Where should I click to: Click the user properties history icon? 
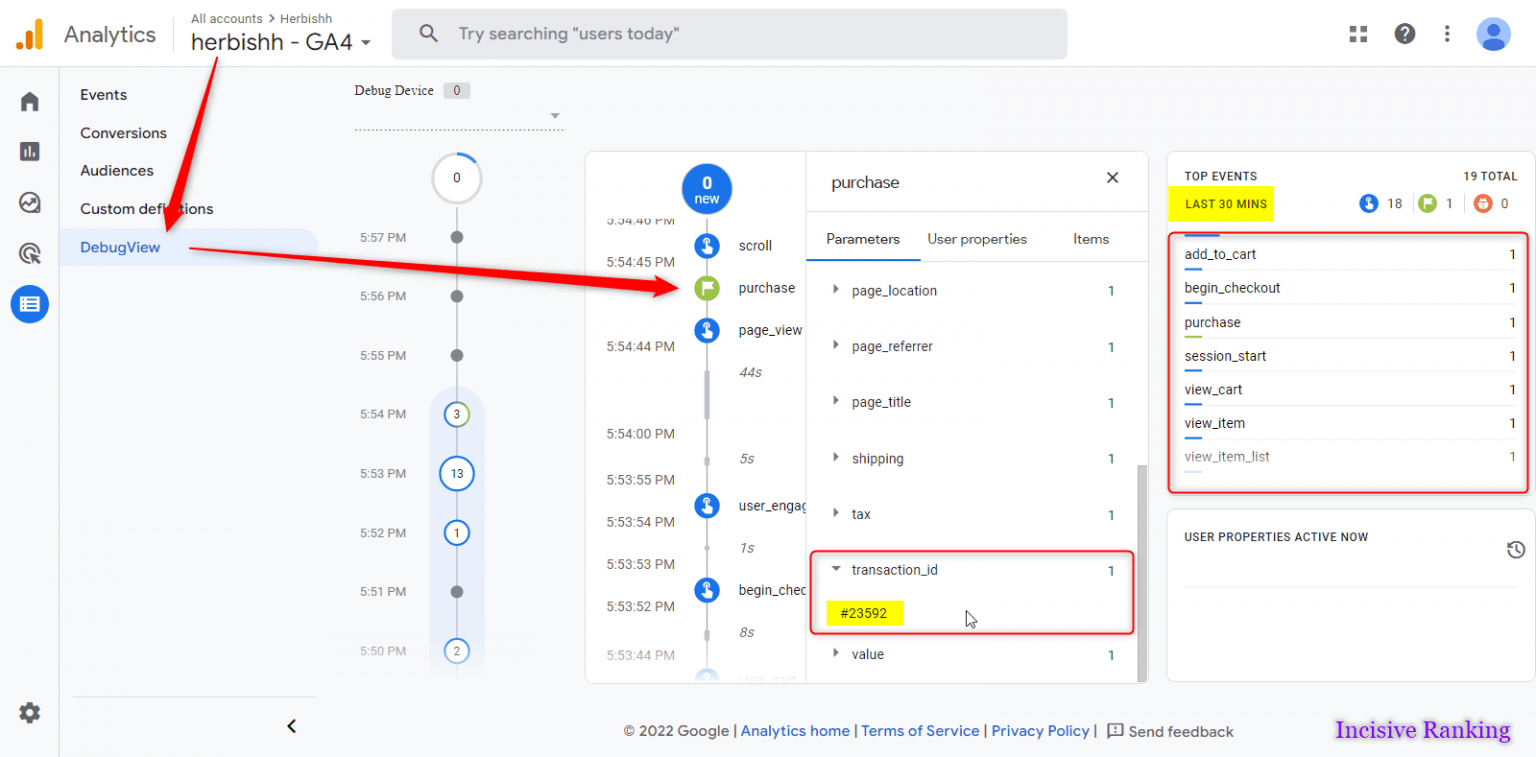tap(1515, 549)
